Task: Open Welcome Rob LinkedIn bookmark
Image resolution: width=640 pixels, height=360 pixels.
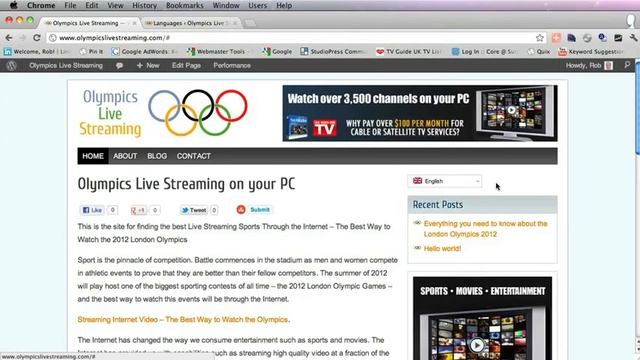Action: pyautogui.click(x=37, y=51)
